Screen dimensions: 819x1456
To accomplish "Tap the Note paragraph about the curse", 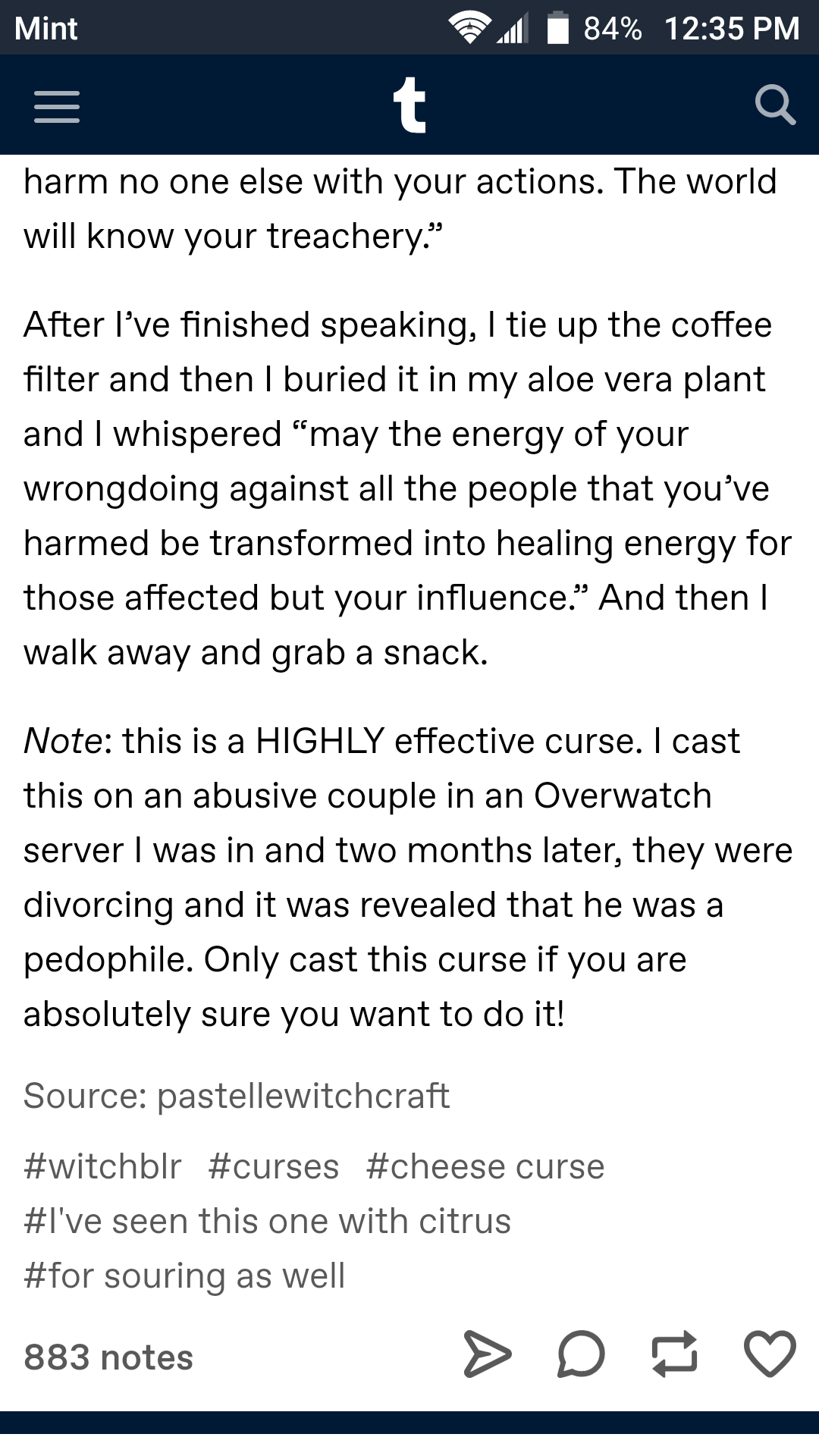I will point(408,877).
